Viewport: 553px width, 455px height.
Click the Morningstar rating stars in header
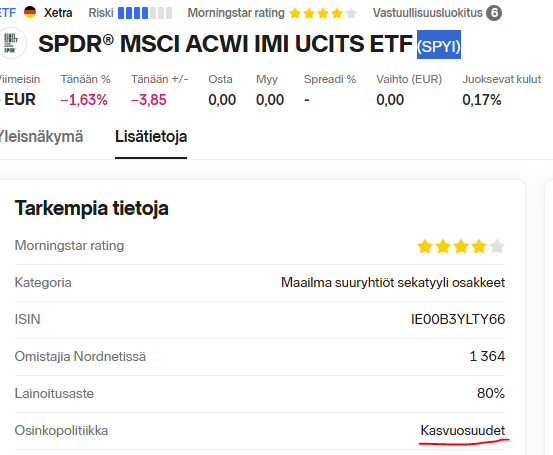click(x=323, y=13)
